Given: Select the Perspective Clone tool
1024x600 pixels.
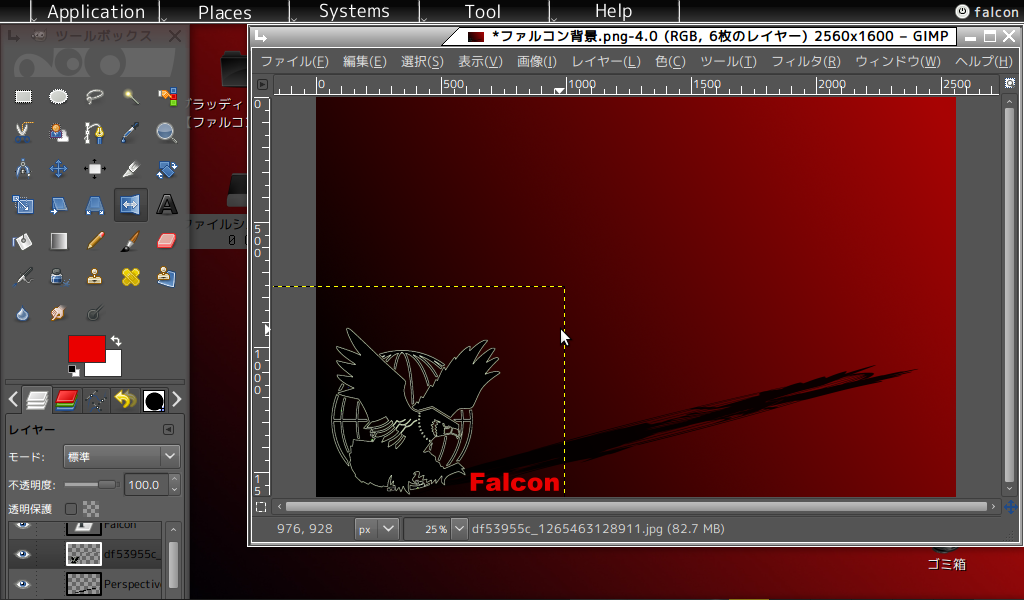Looking at the screenshot, I should pos(167,277).
